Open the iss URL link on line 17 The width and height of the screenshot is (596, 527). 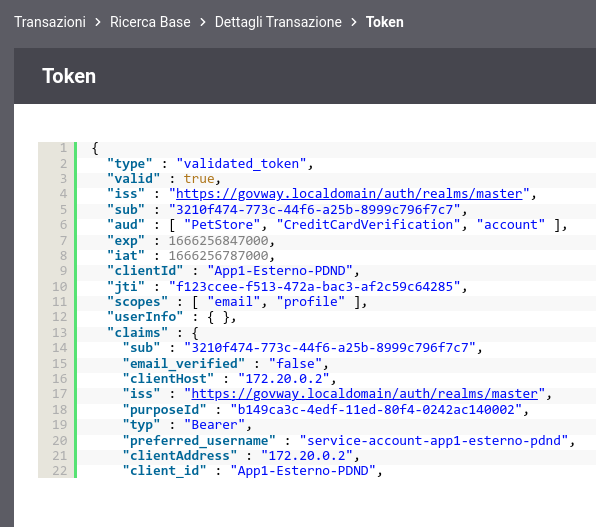pos(365,394)
